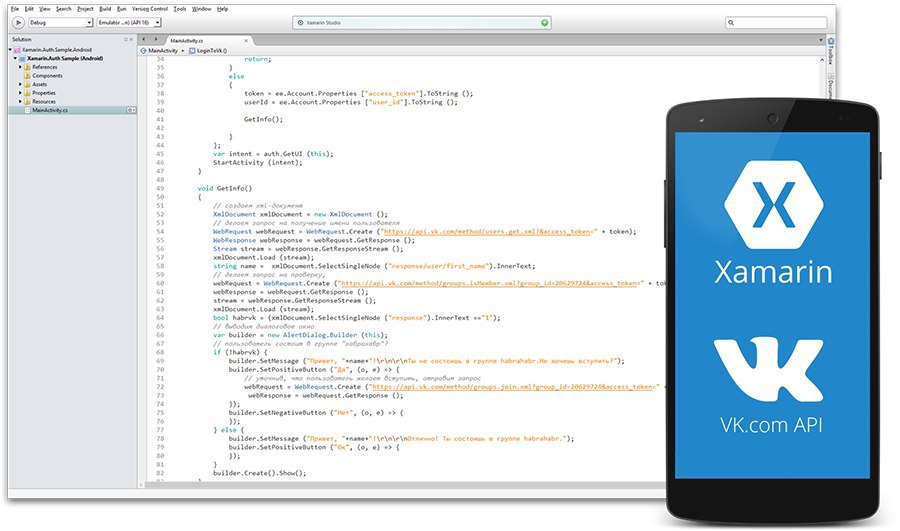
Task: Click the MainActivity breadcrumb item
Action: [161, 49]
